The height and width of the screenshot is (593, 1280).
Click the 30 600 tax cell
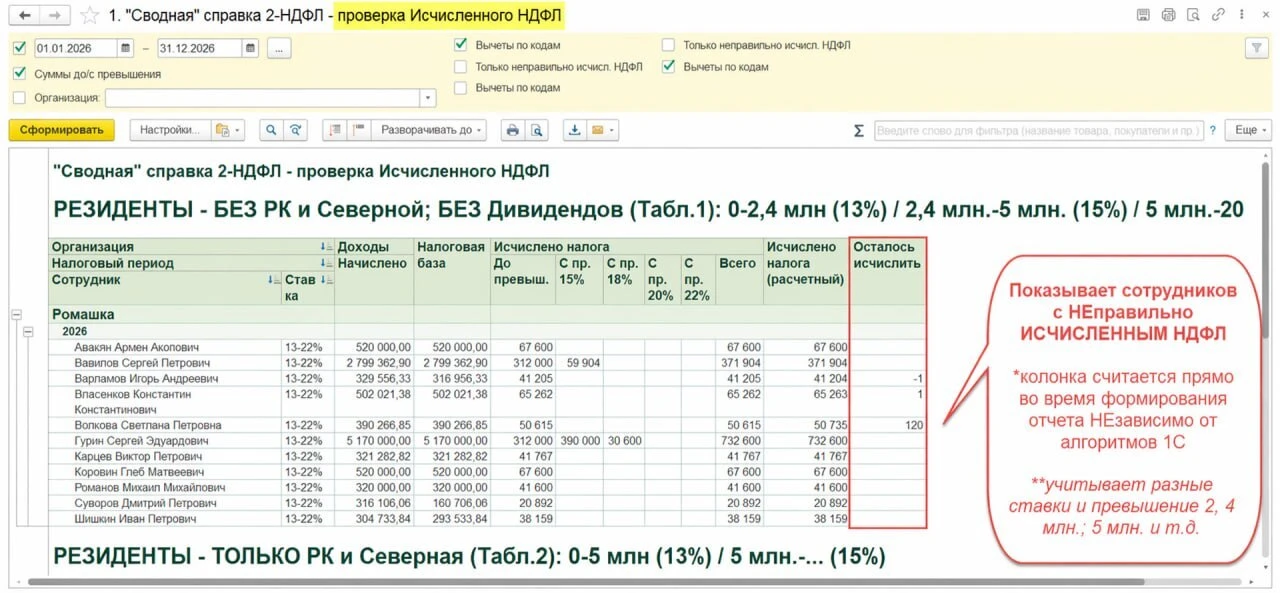click(624, 440)
